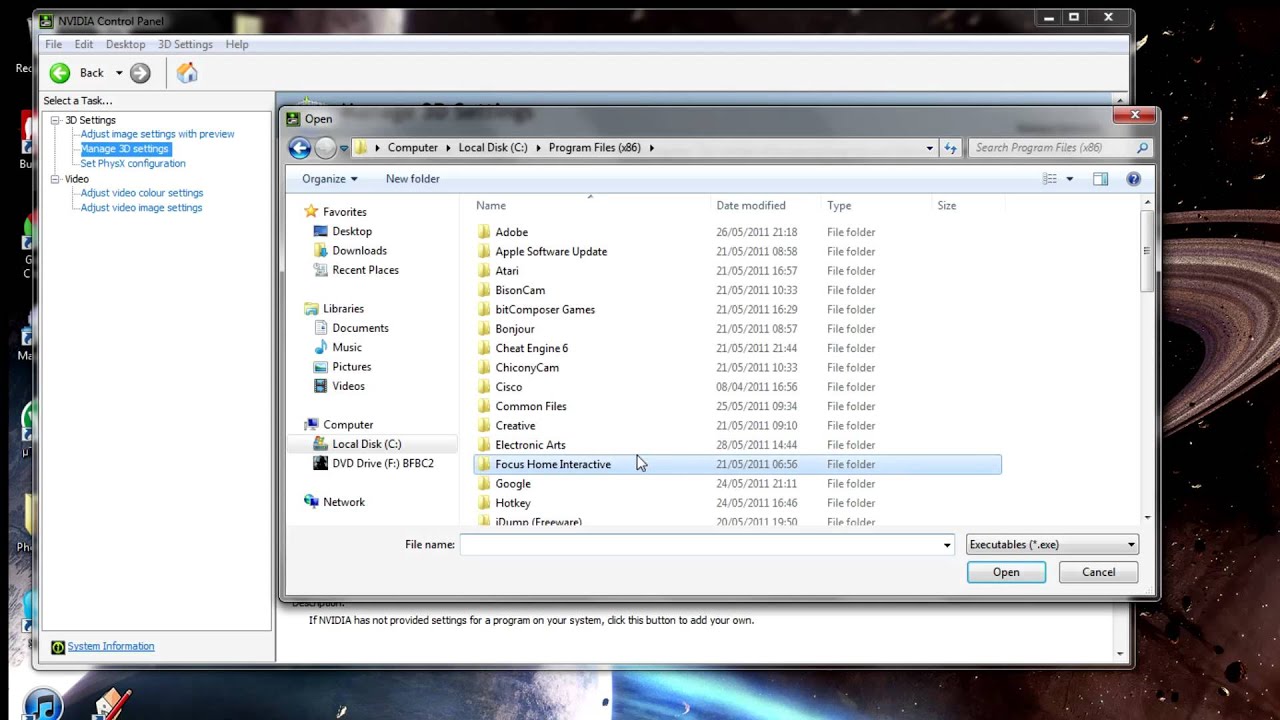Select the Google folder
Screen dimensions: 1280x720
(x=513, y=484)
